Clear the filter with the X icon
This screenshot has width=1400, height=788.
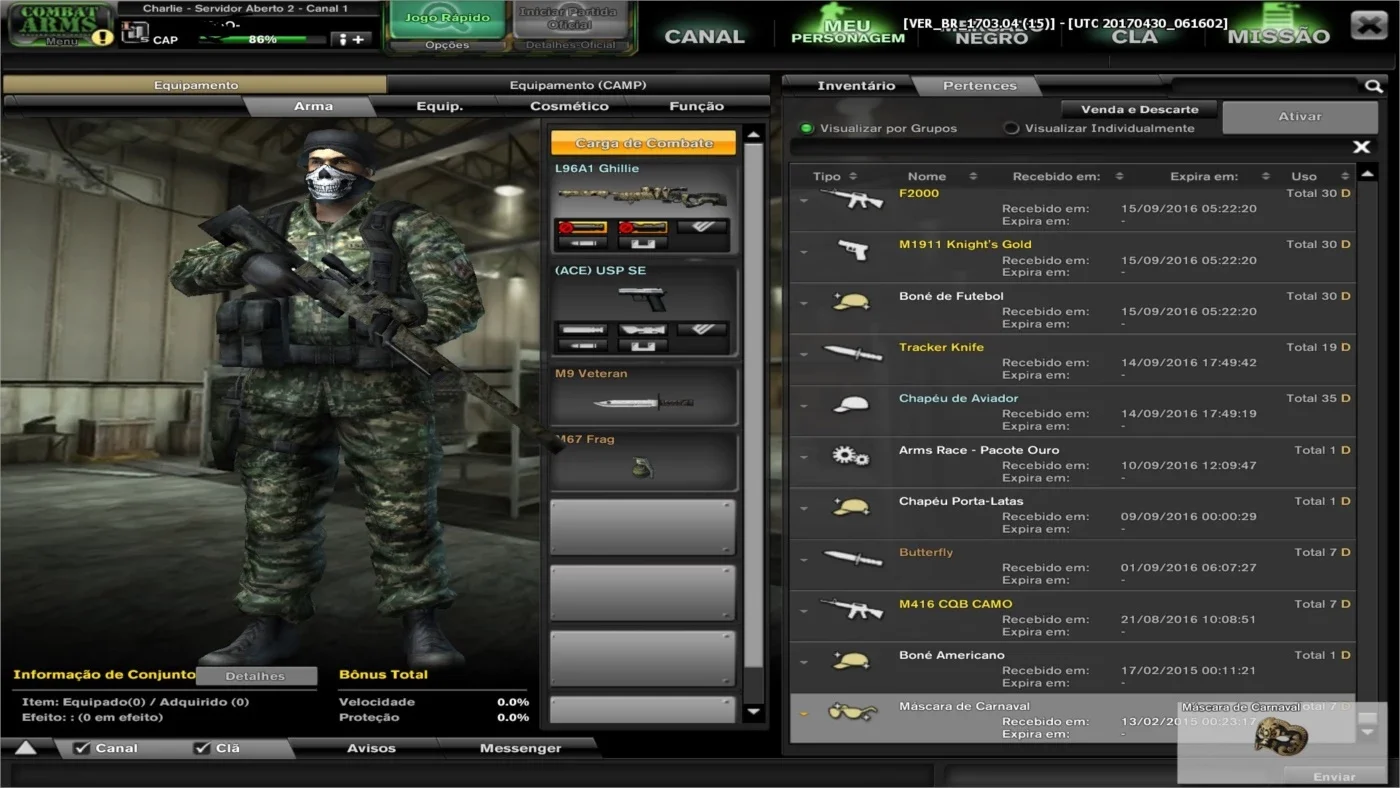point(1361,147)
